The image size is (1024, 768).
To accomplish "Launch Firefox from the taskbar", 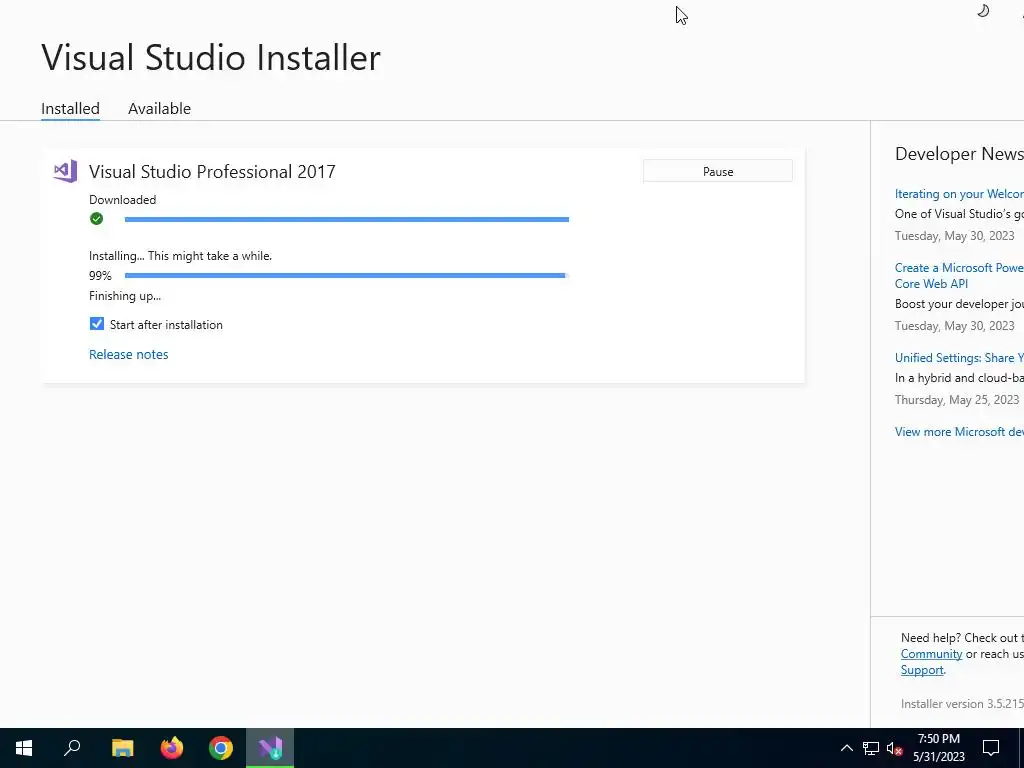I will 172,748.
